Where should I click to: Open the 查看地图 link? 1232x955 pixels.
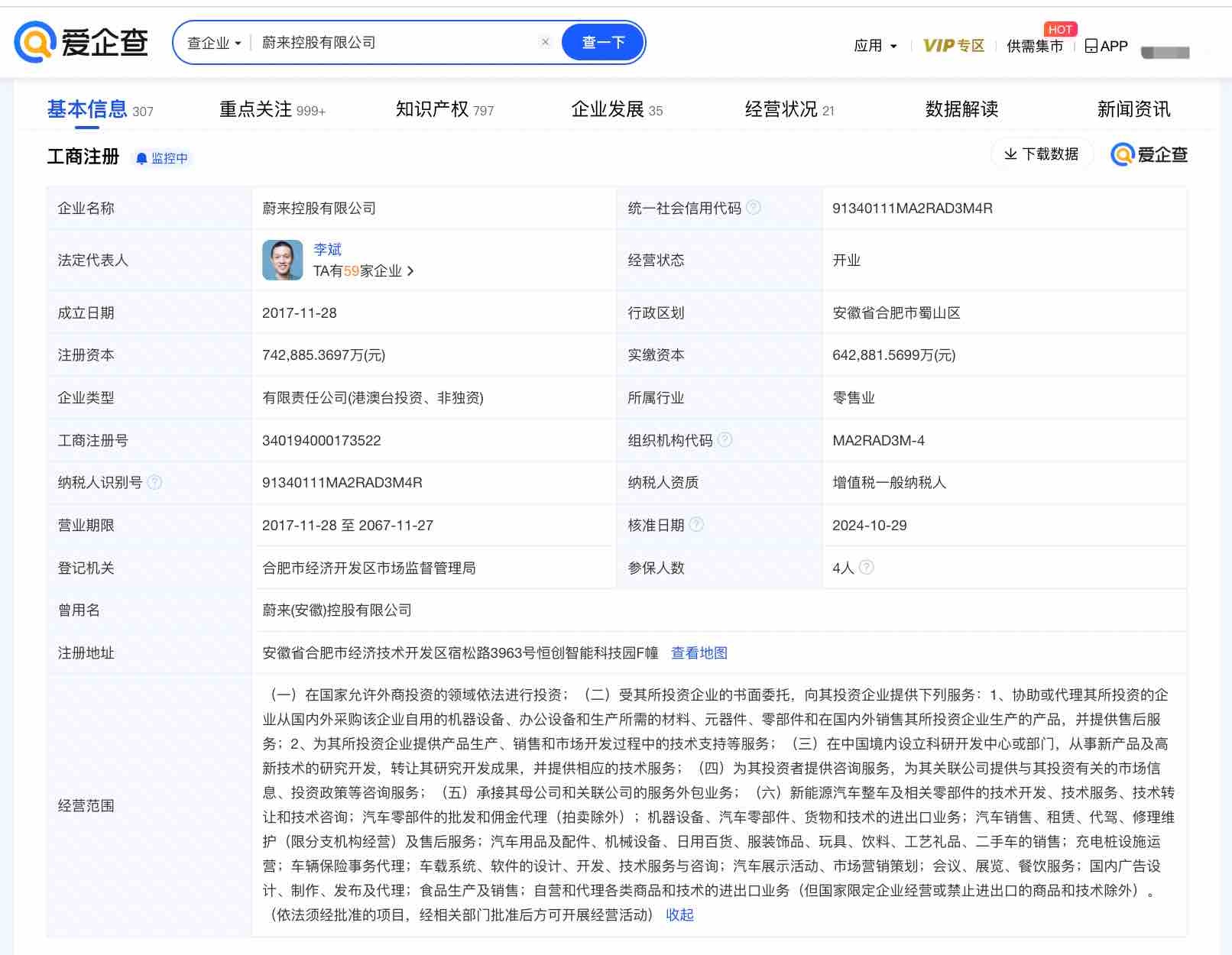click(699, 652)
